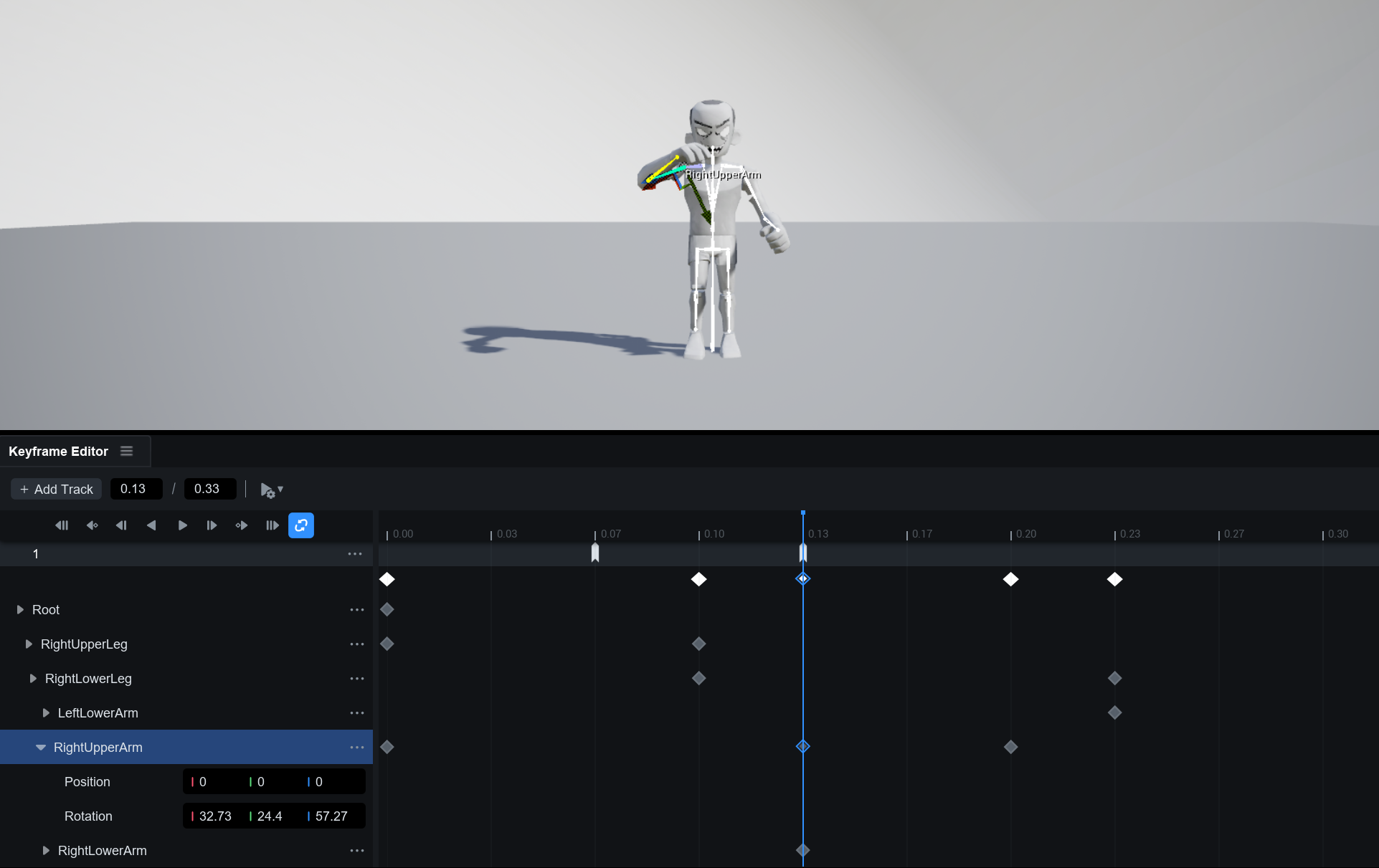Toggle the blue loop playback button

coord(301,525)
